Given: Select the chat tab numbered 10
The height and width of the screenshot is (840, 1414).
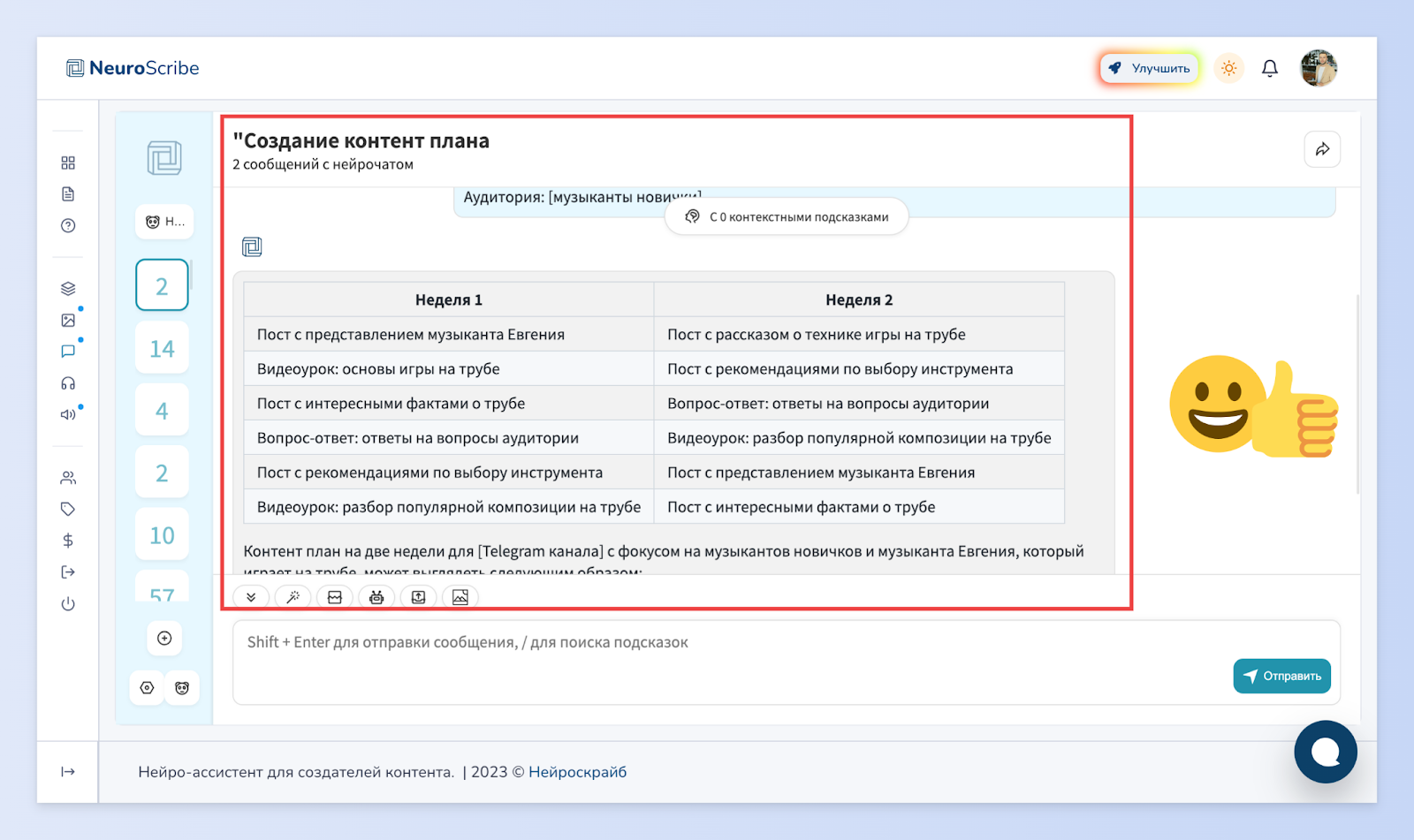Looking at the screenshot, I should click(x=162, y=534).
